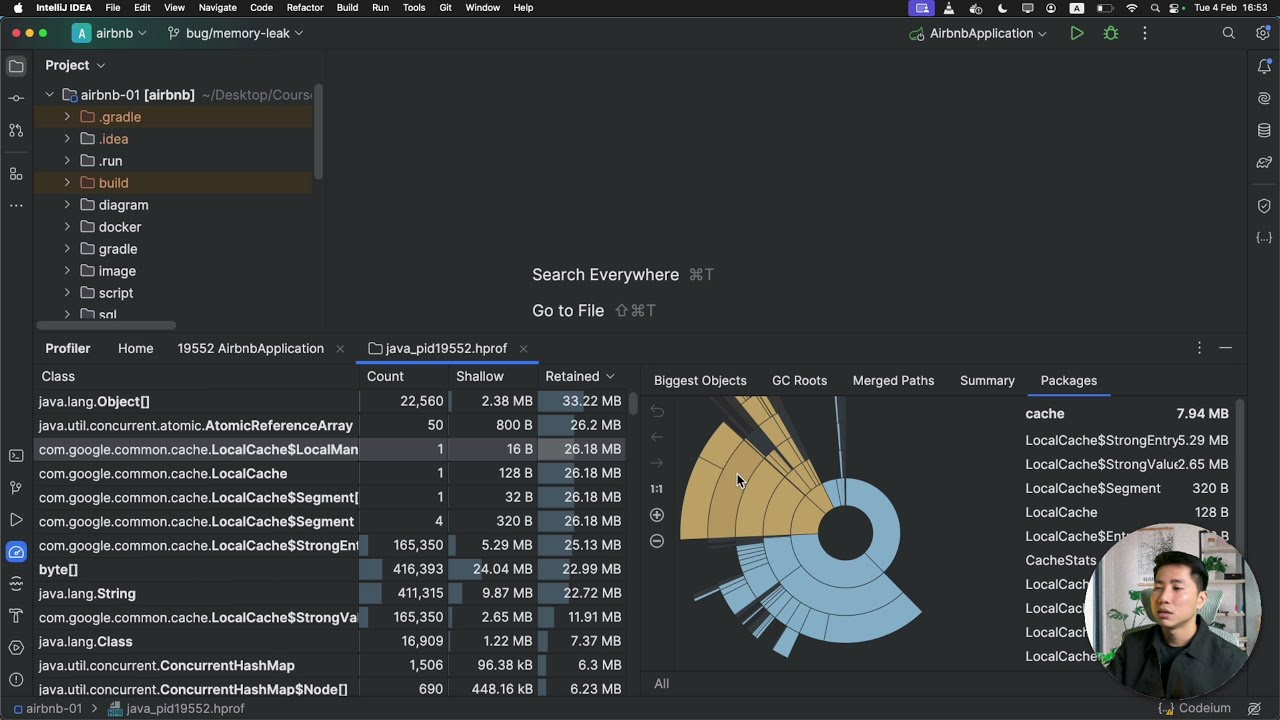This screenshot has height=720, width=1280.
Task: Open the Notifications bell icon
Action: click(x=1264, y=66)
